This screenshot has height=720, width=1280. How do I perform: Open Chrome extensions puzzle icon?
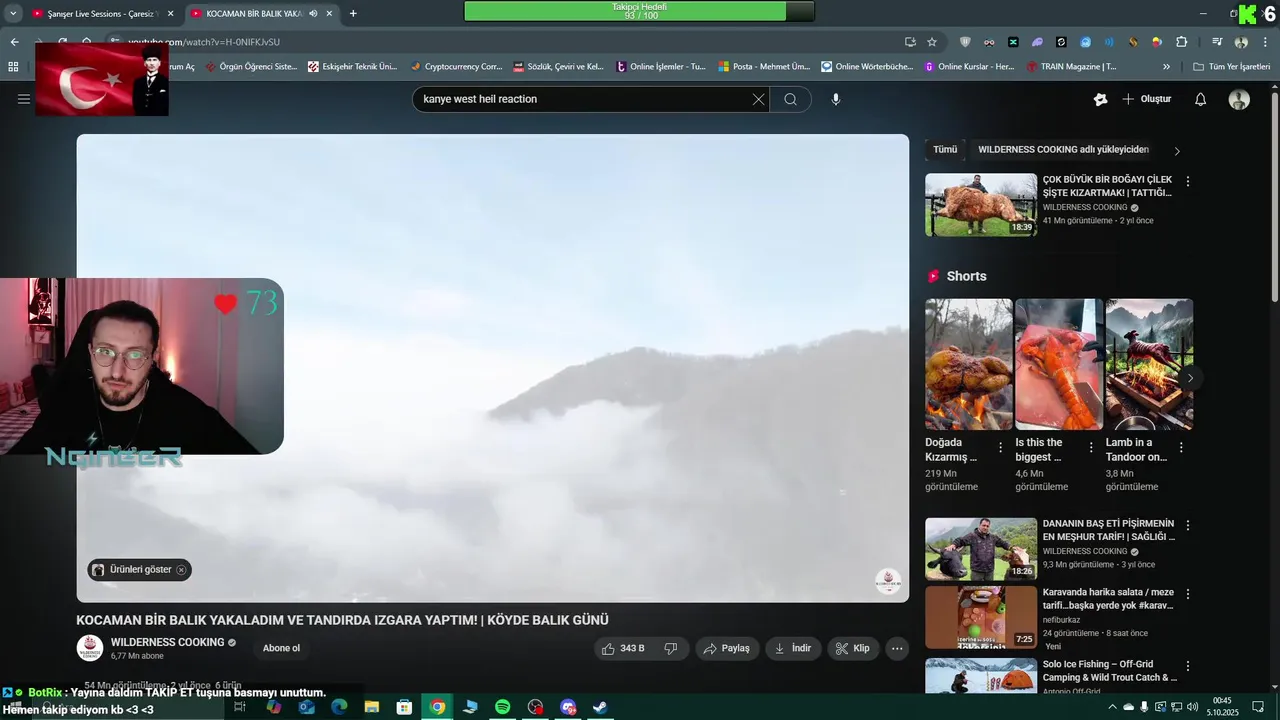[x=1182, y=42]
